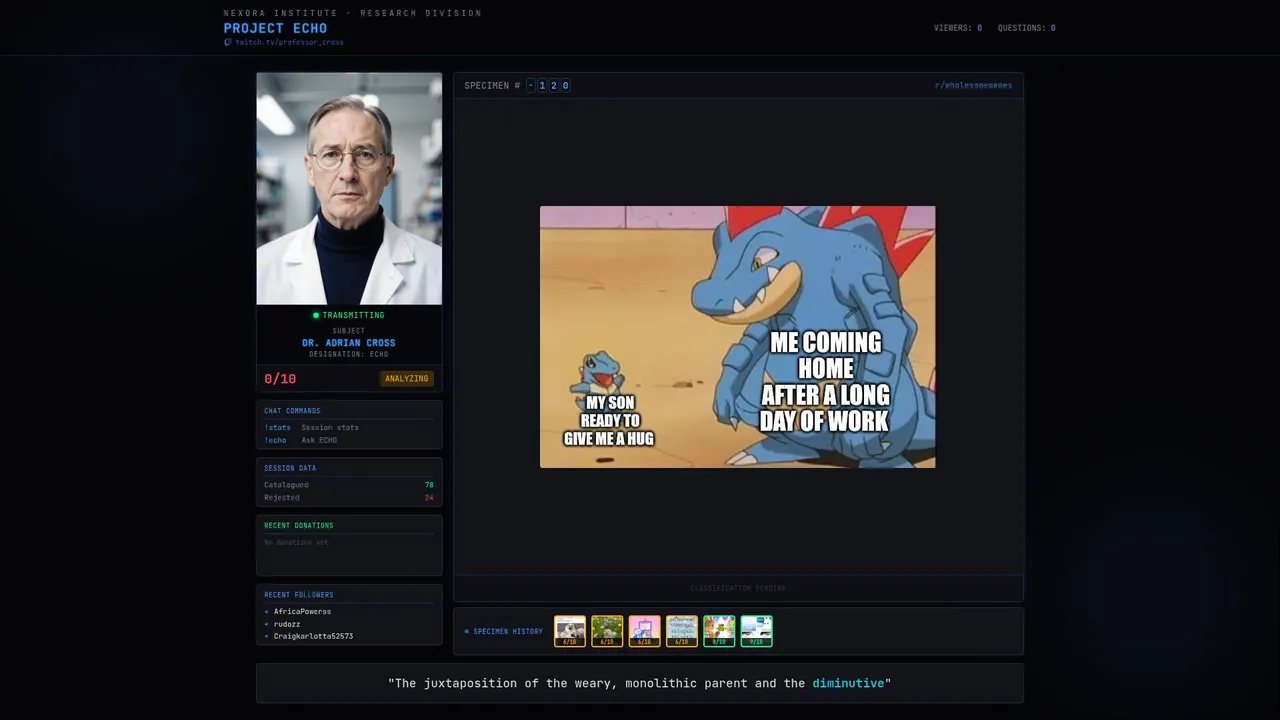This screenshot has height=720, width=1280.
Task: Click the CLASSIFICATION PENDING footer text
Action: [x=738, y=588]
